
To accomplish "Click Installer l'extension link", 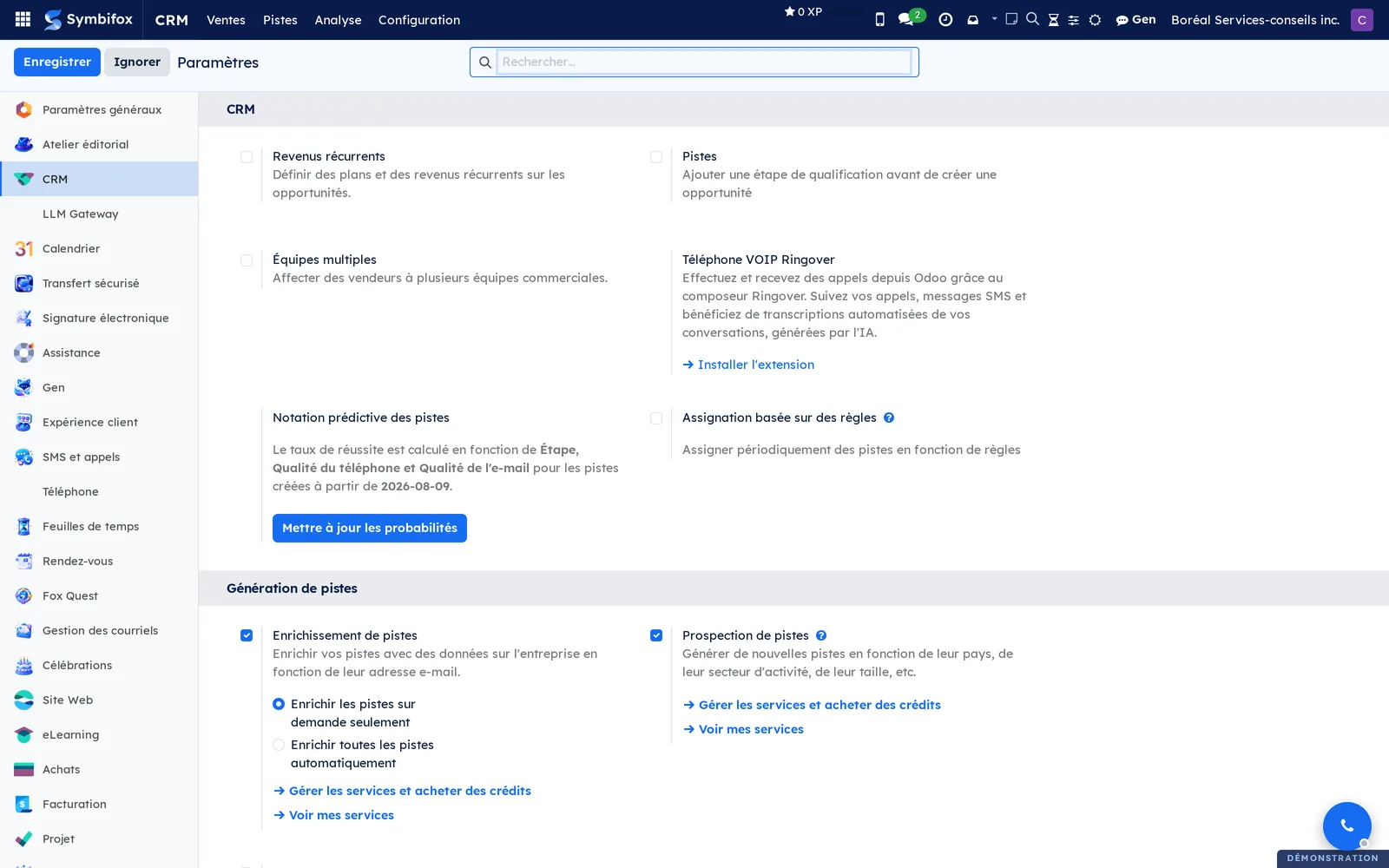I will click(x=748, y=365).
